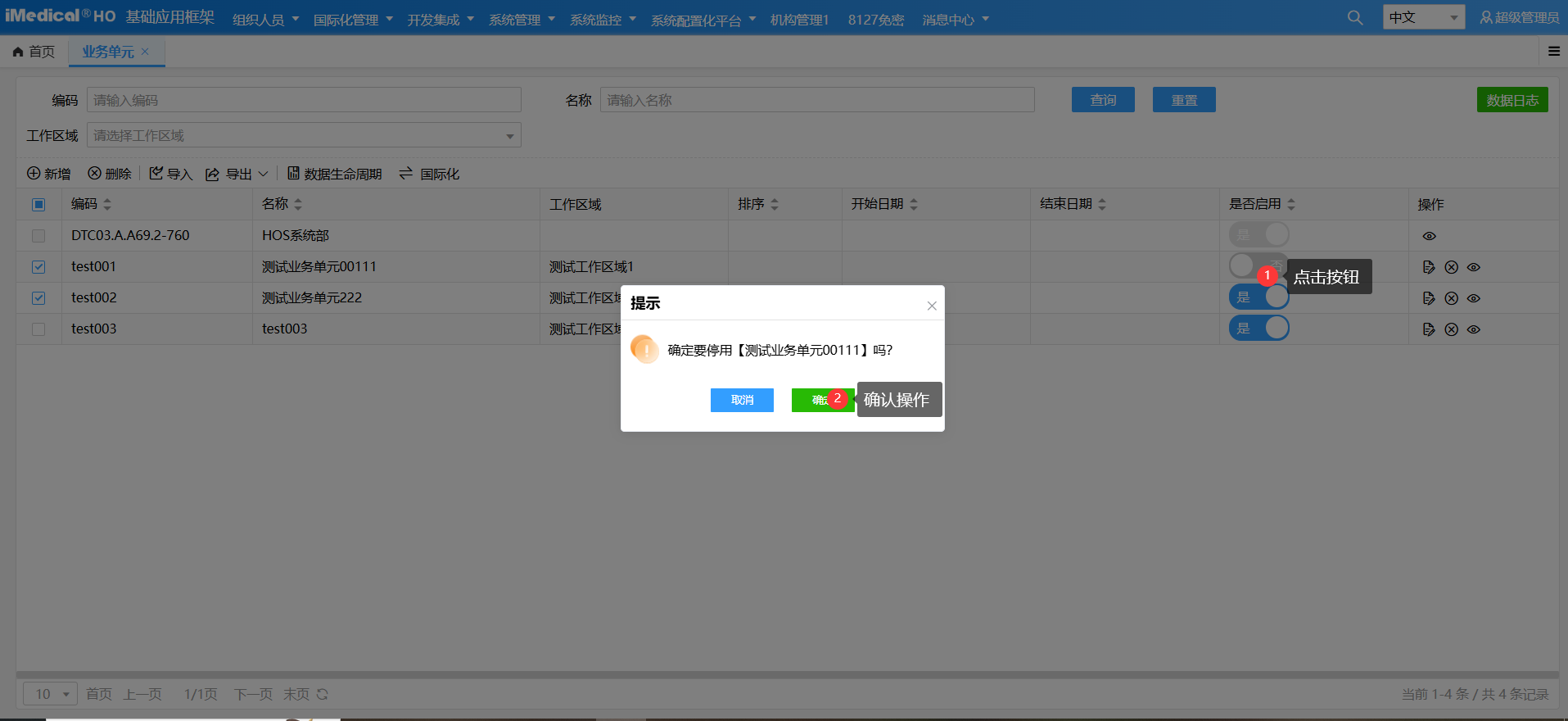Click eye view icon in test003 row

tap(1473, 329)
